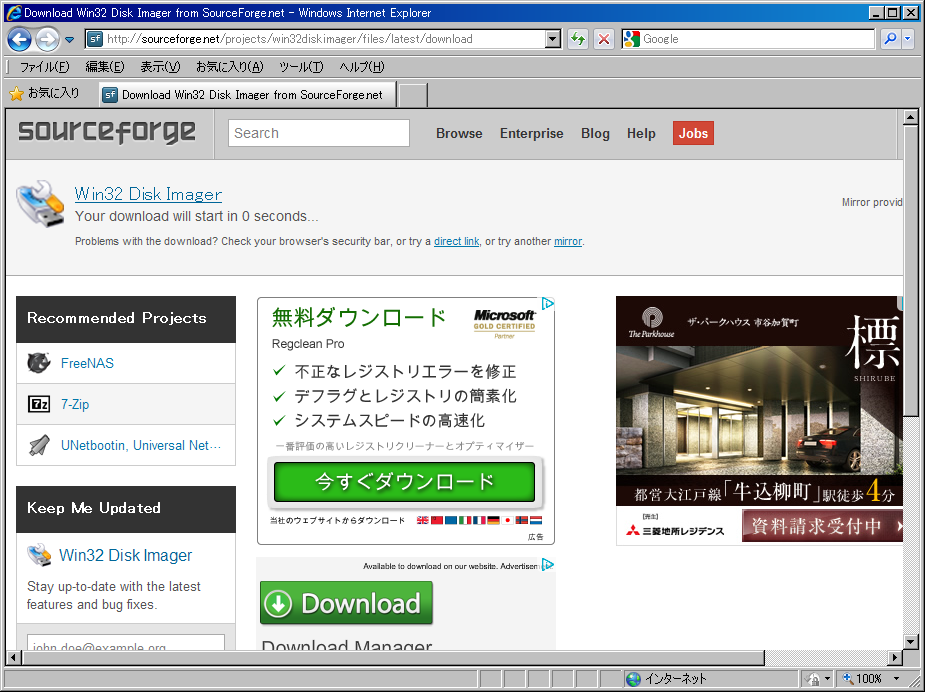
Task: Click the green 今すぐダウンロード button
Action: tap(404, 482)
